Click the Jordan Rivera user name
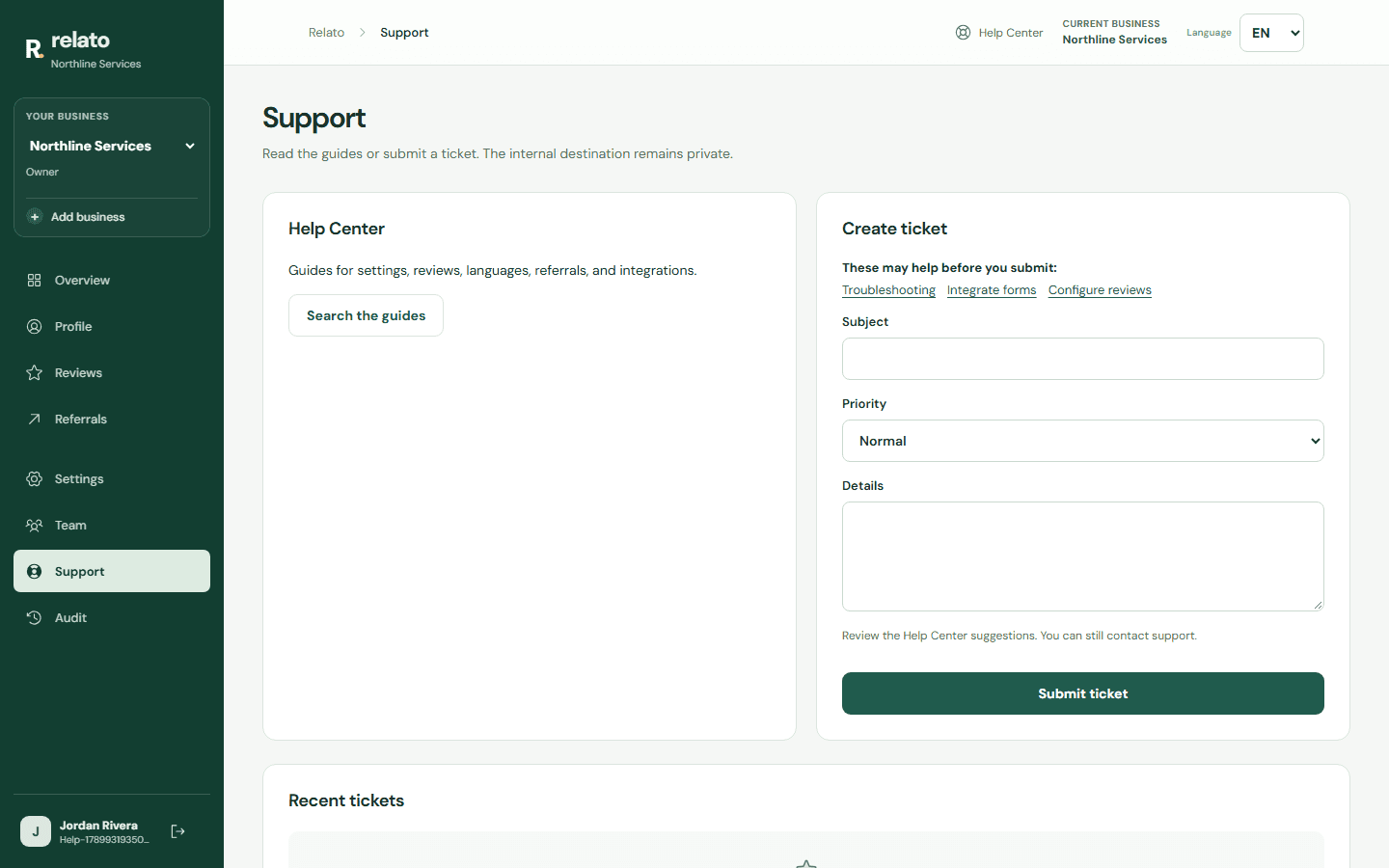 (x=98, y=826)
